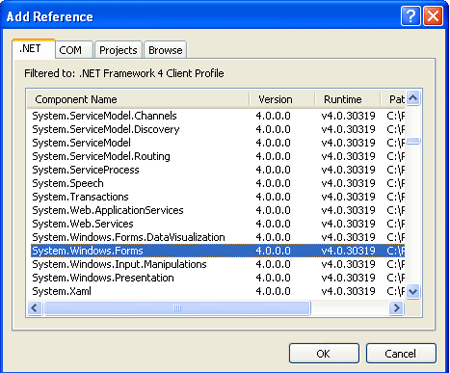Click the vertical scrollbar thumb

click(x=413, y=141)
